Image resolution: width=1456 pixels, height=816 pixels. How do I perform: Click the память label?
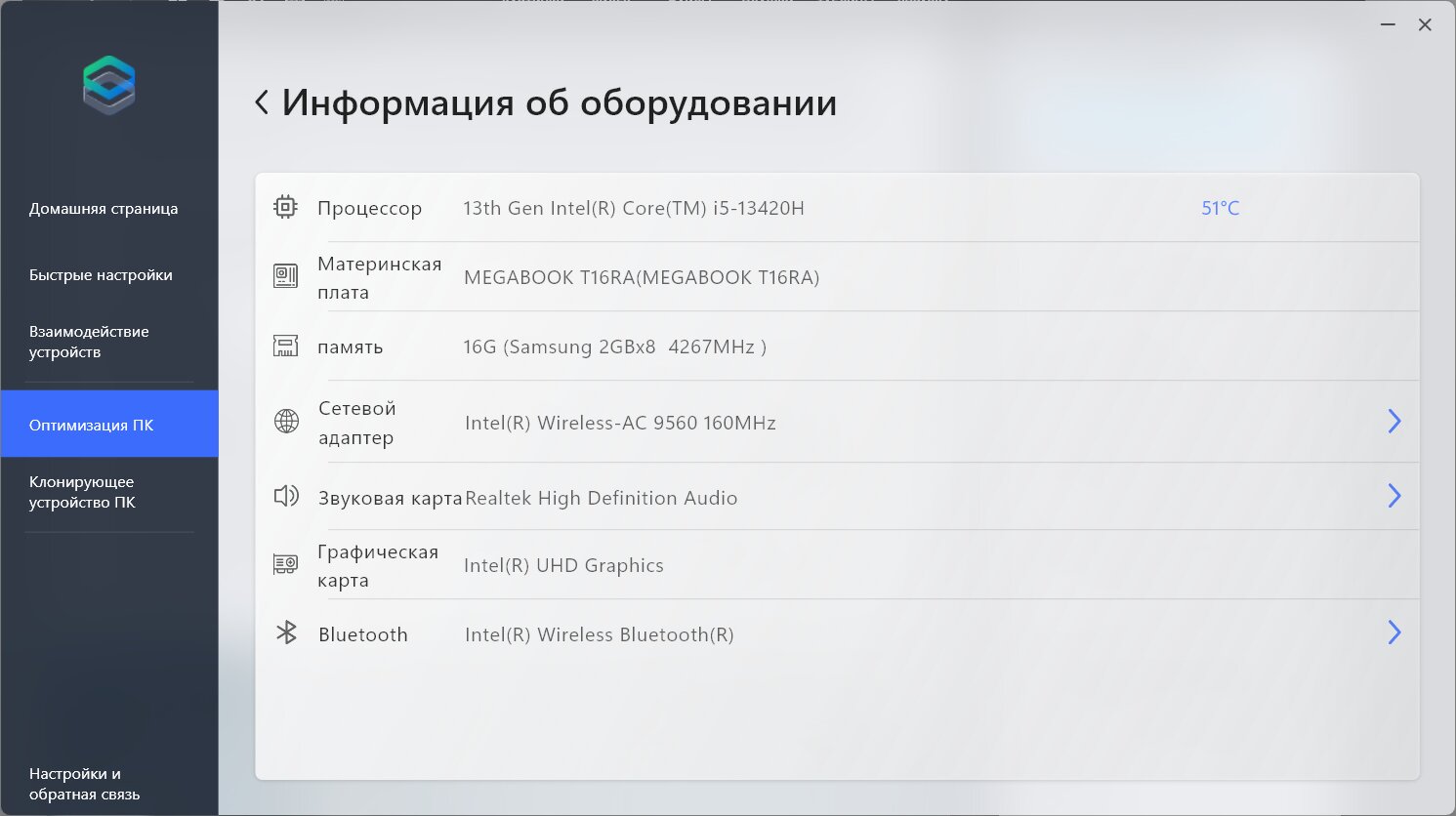coord(350,347)
